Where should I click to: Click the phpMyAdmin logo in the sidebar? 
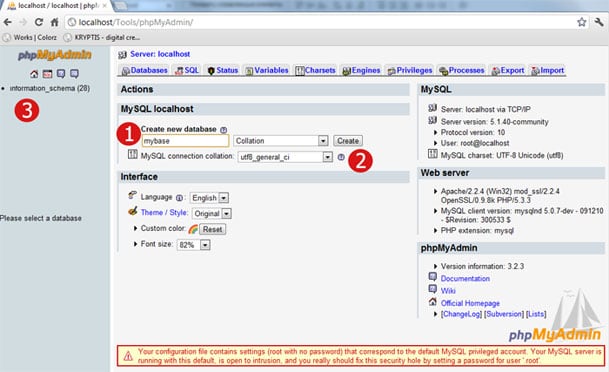55,55
